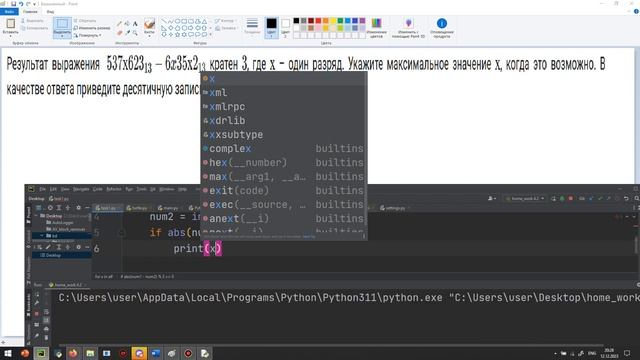Screen dimensions: 640x360
Task: Pick the yellow swatch in Paint palette
Action: [x=333, y=21]
